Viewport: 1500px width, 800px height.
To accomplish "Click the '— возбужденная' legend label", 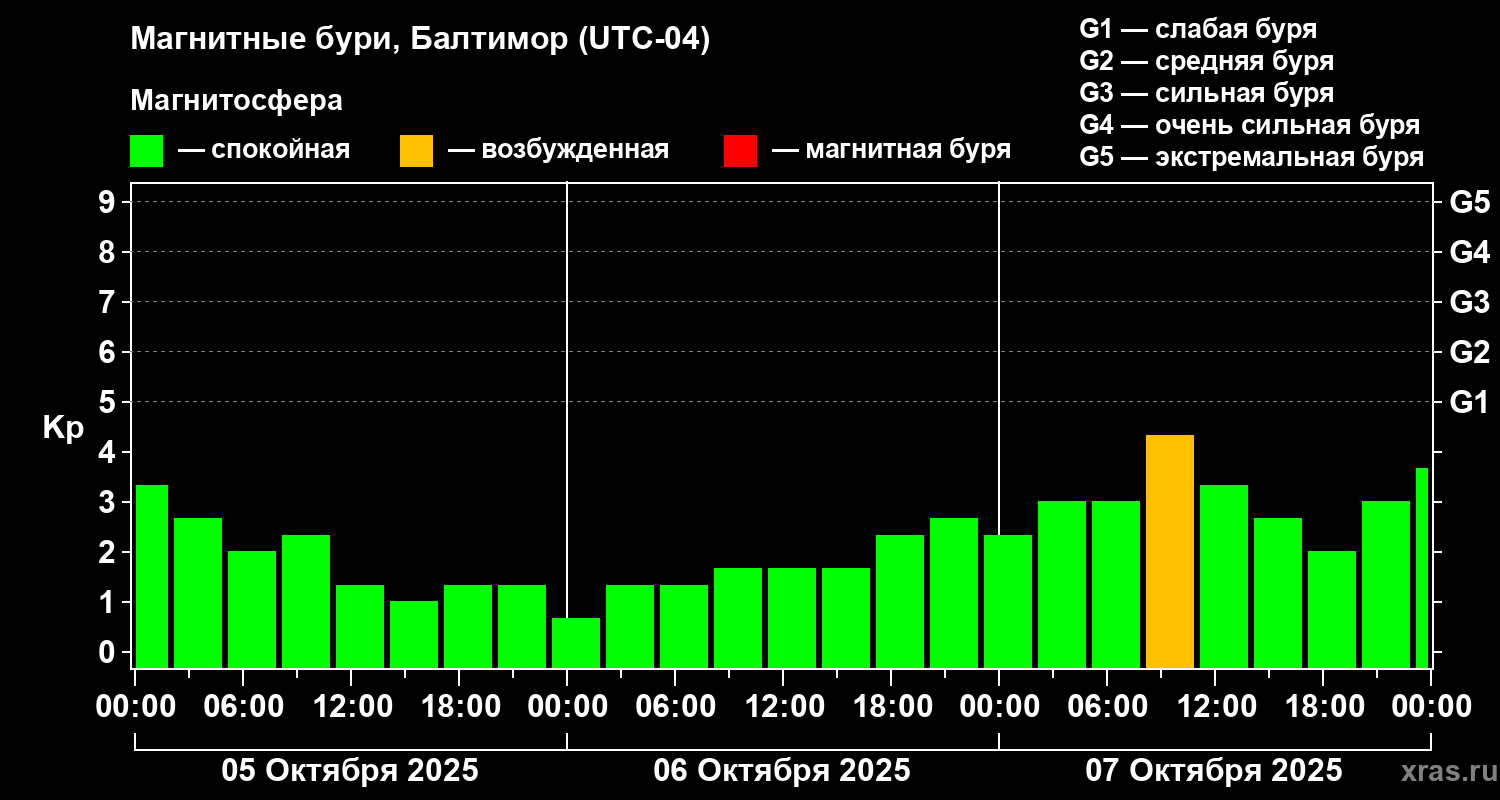I will 558,151.
